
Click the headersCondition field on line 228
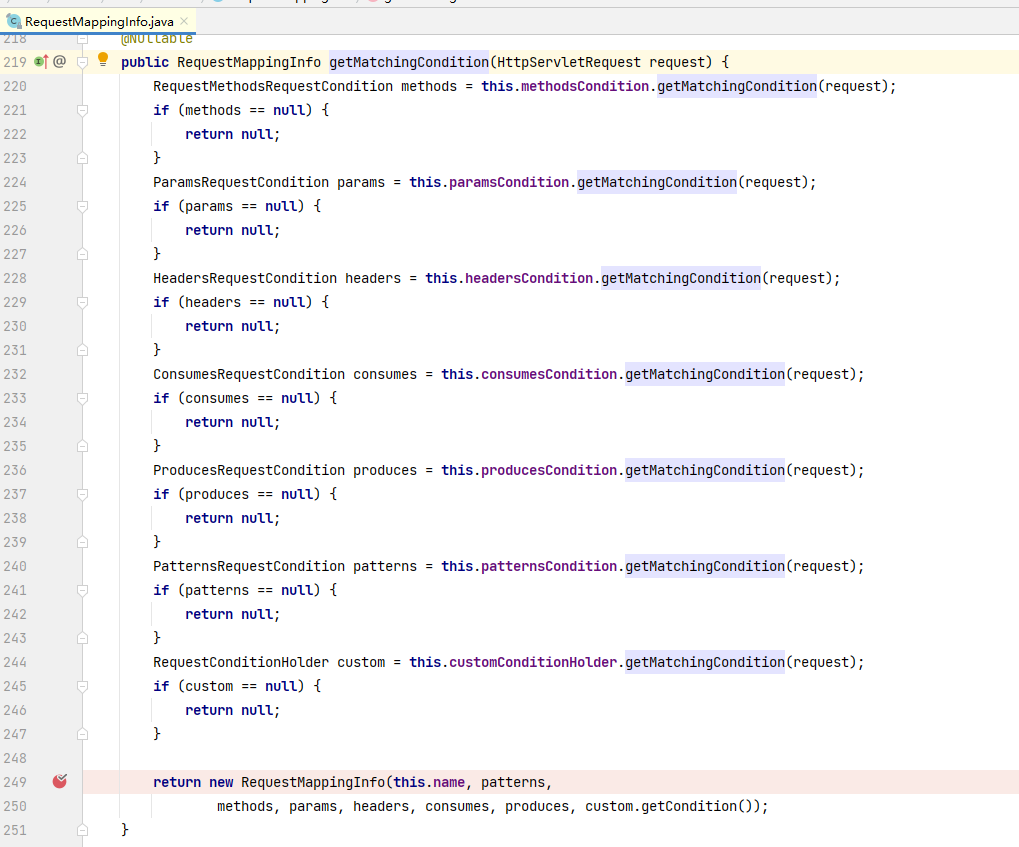[x=529, y=278]
